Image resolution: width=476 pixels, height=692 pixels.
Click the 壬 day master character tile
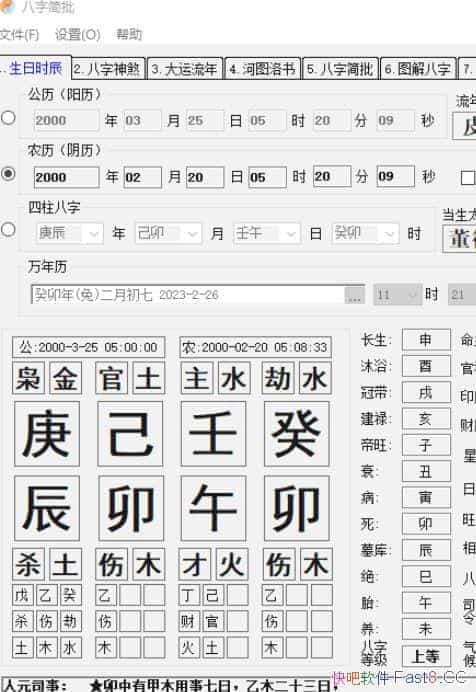tap(213, 434)
